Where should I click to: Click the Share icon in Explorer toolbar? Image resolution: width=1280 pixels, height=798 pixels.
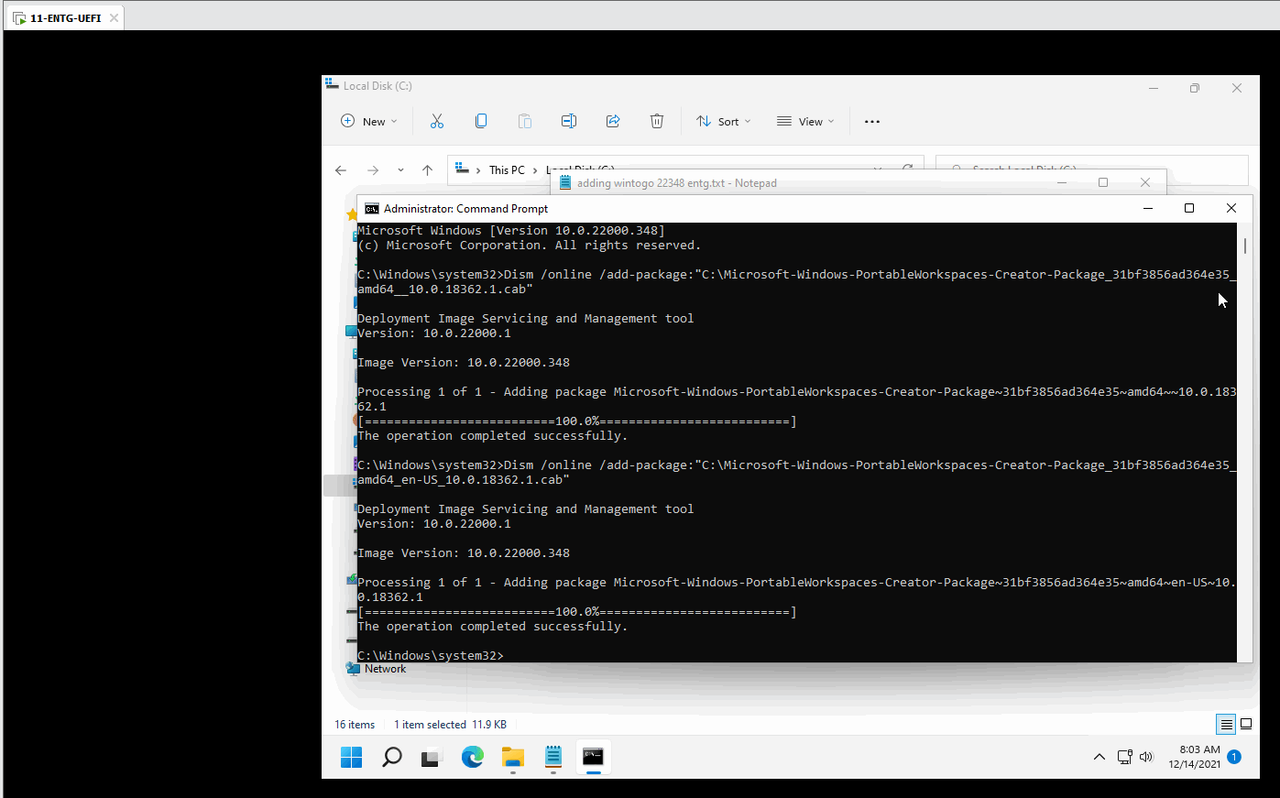click(x=613, y=121)
